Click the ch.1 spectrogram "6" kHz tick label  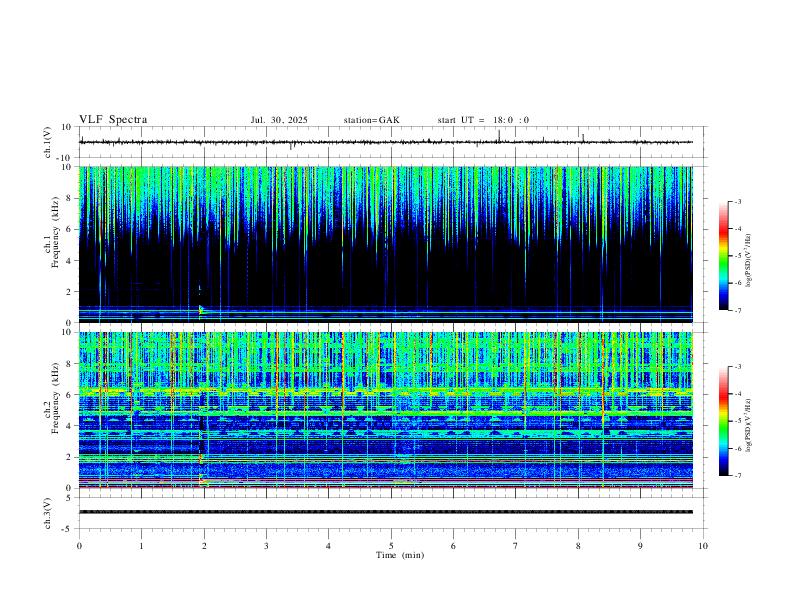point(69,229)
